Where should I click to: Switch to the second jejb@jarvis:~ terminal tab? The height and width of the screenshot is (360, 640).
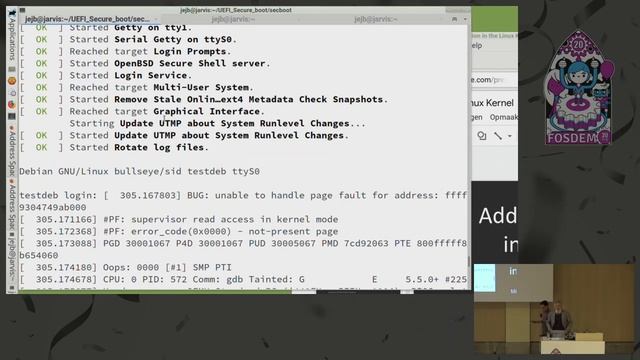pyautogui.click(x=233, y=19)
